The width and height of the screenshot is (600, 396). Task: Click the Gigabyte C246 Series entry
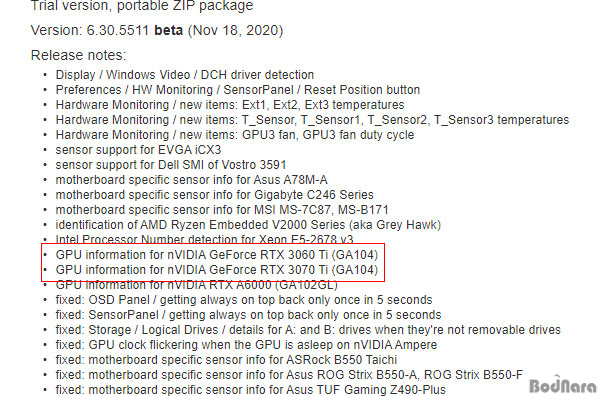pyautogui.click(x=215, y=195)
